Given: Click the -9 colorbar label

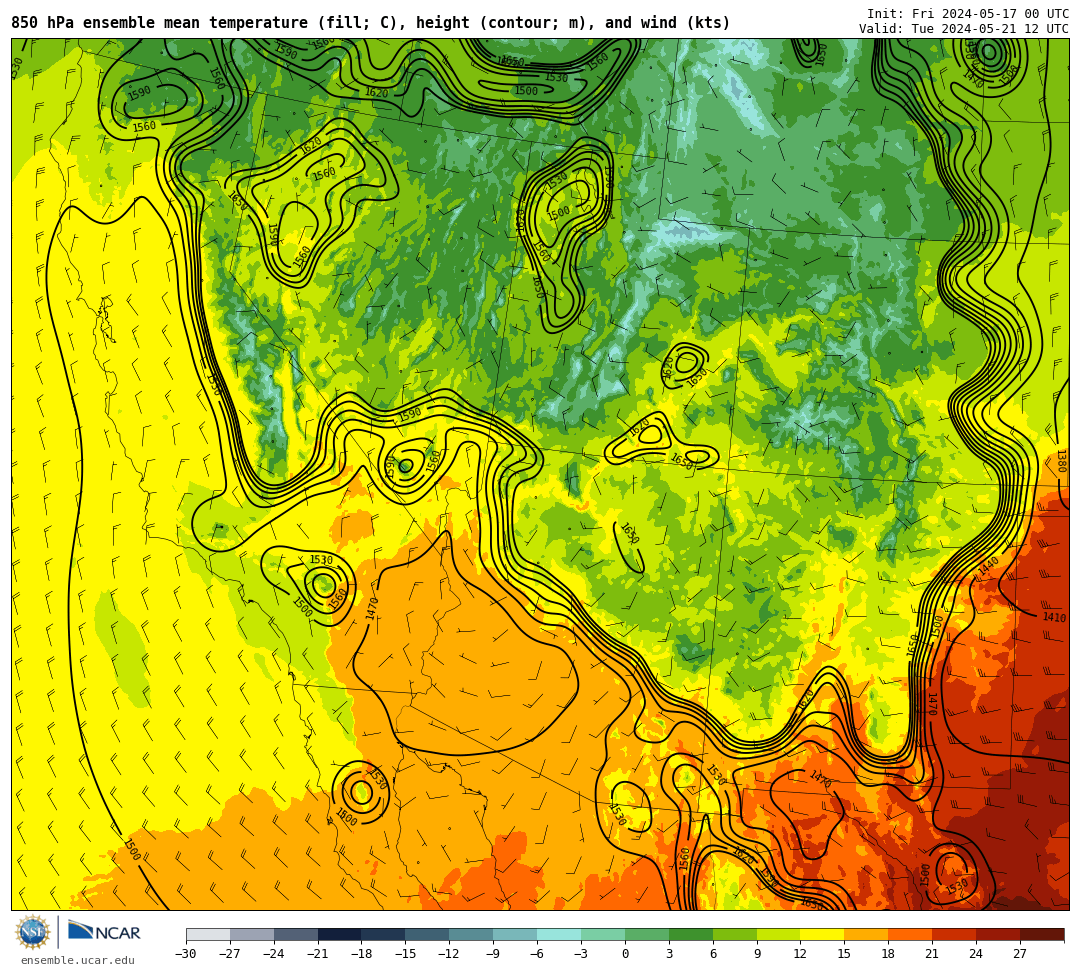Looking at the screenshot, I should coord(493,954).
